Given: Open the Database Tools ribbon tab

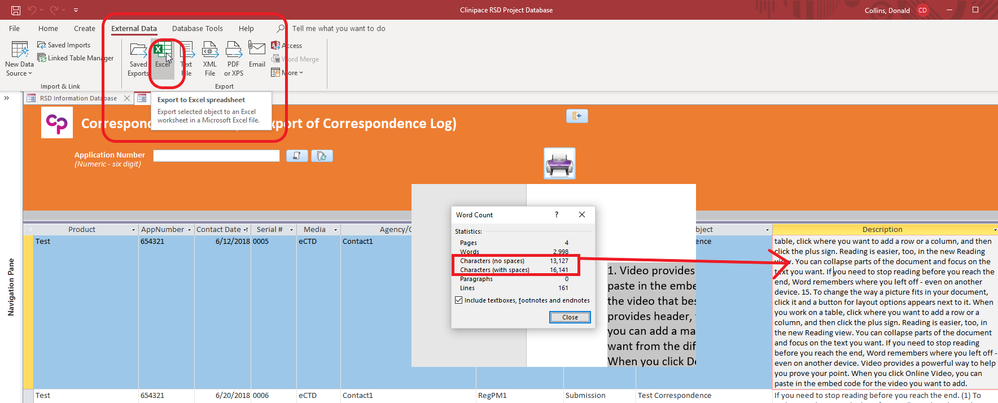Looking at the screenshot, I should coord(197,29).
